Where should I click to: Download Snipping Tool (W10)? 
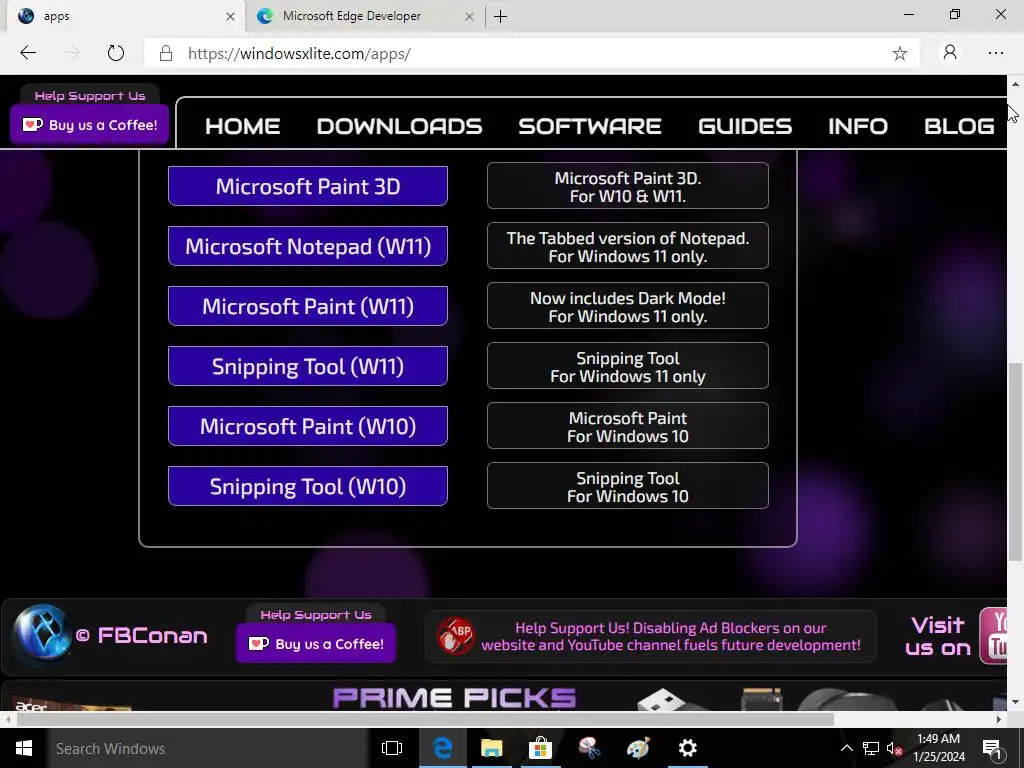tap(308, 487)
